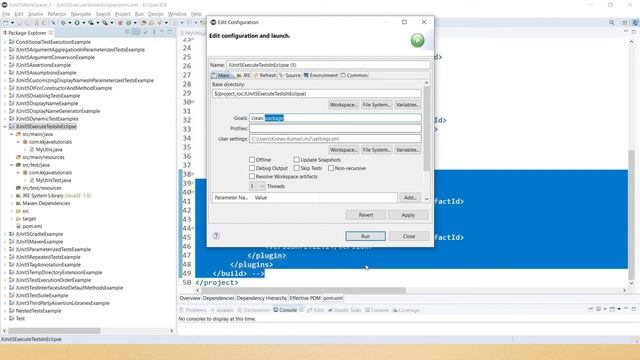This screenshot has height=360, width=640.
Task: Click Variables... button under User settings
Action: (x=407, y=150)
